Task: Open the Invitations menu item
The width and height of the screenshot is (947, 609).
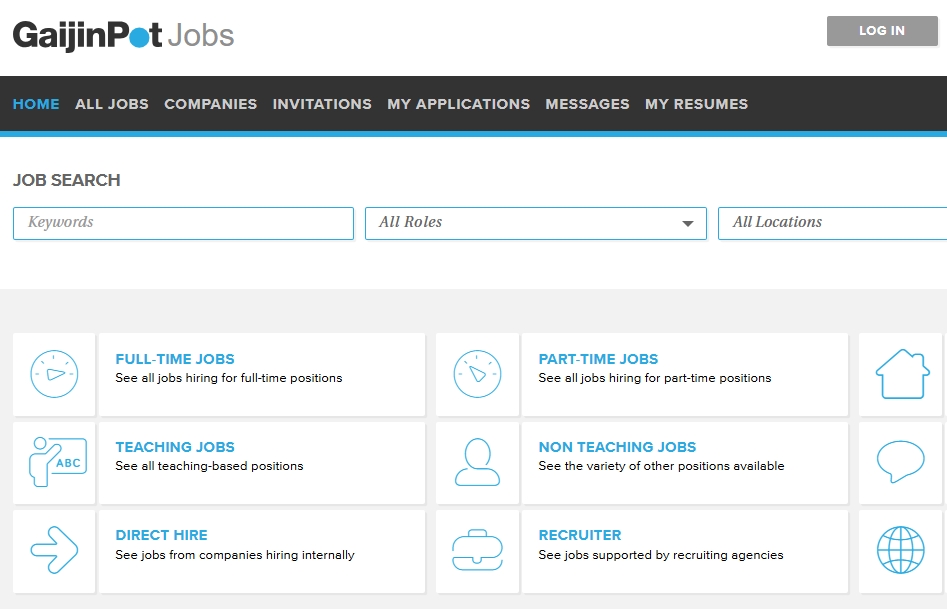Action: pos(322,104)
